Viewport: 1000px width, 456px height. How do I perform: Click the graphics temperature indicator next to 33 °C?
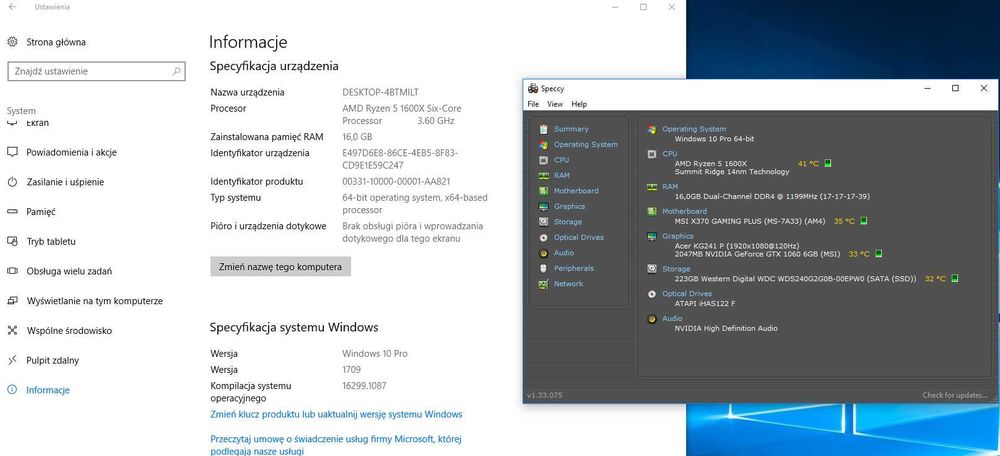coord(878,254)
